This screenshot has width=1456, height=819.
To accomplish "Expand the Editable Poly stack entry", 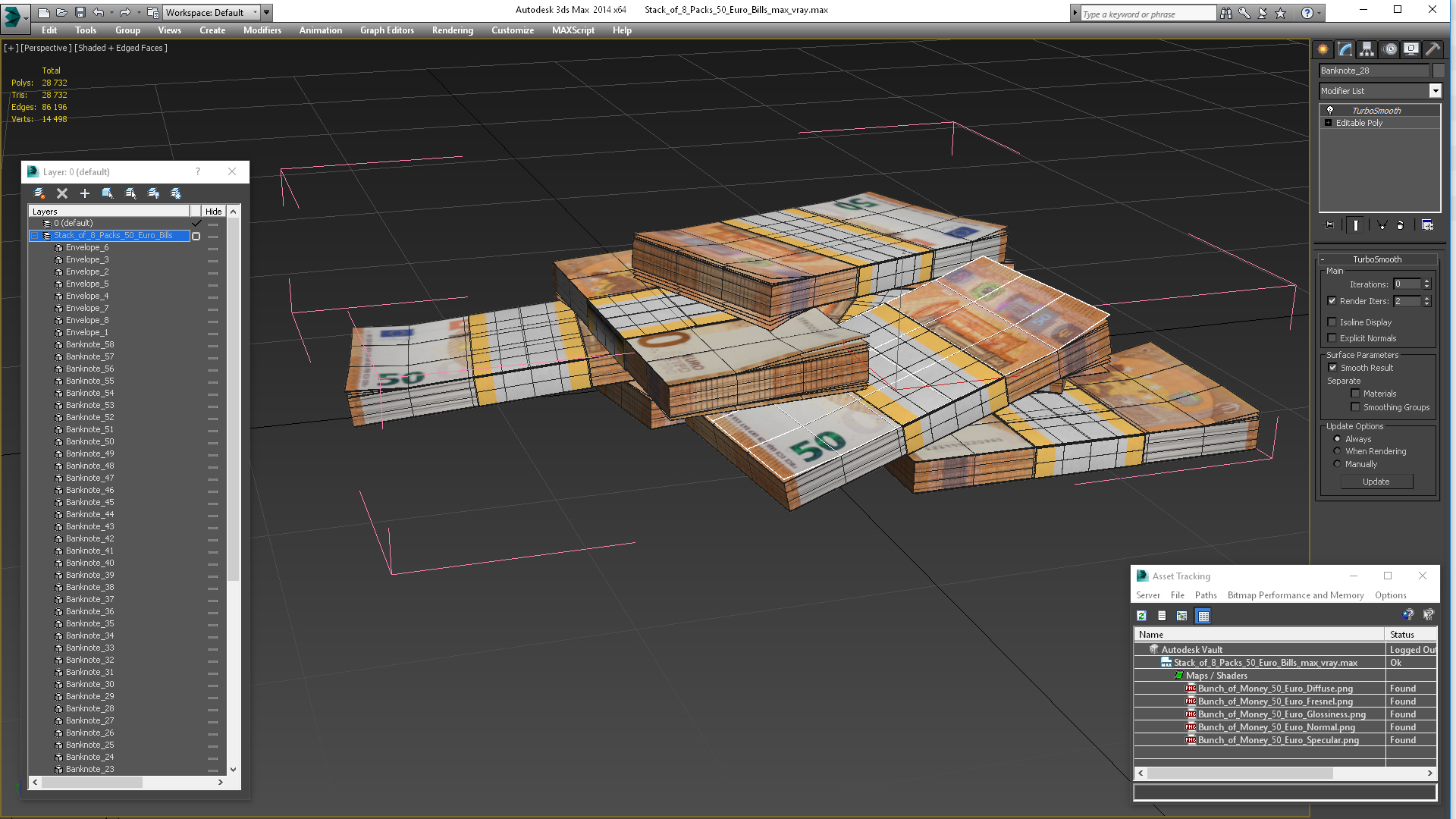I will coord(1329,123).
